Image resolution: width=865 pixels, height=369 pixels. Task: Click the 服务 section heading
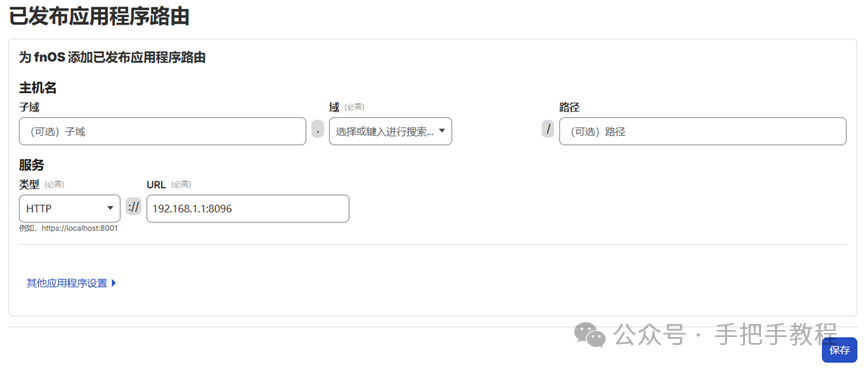[31, 165]
